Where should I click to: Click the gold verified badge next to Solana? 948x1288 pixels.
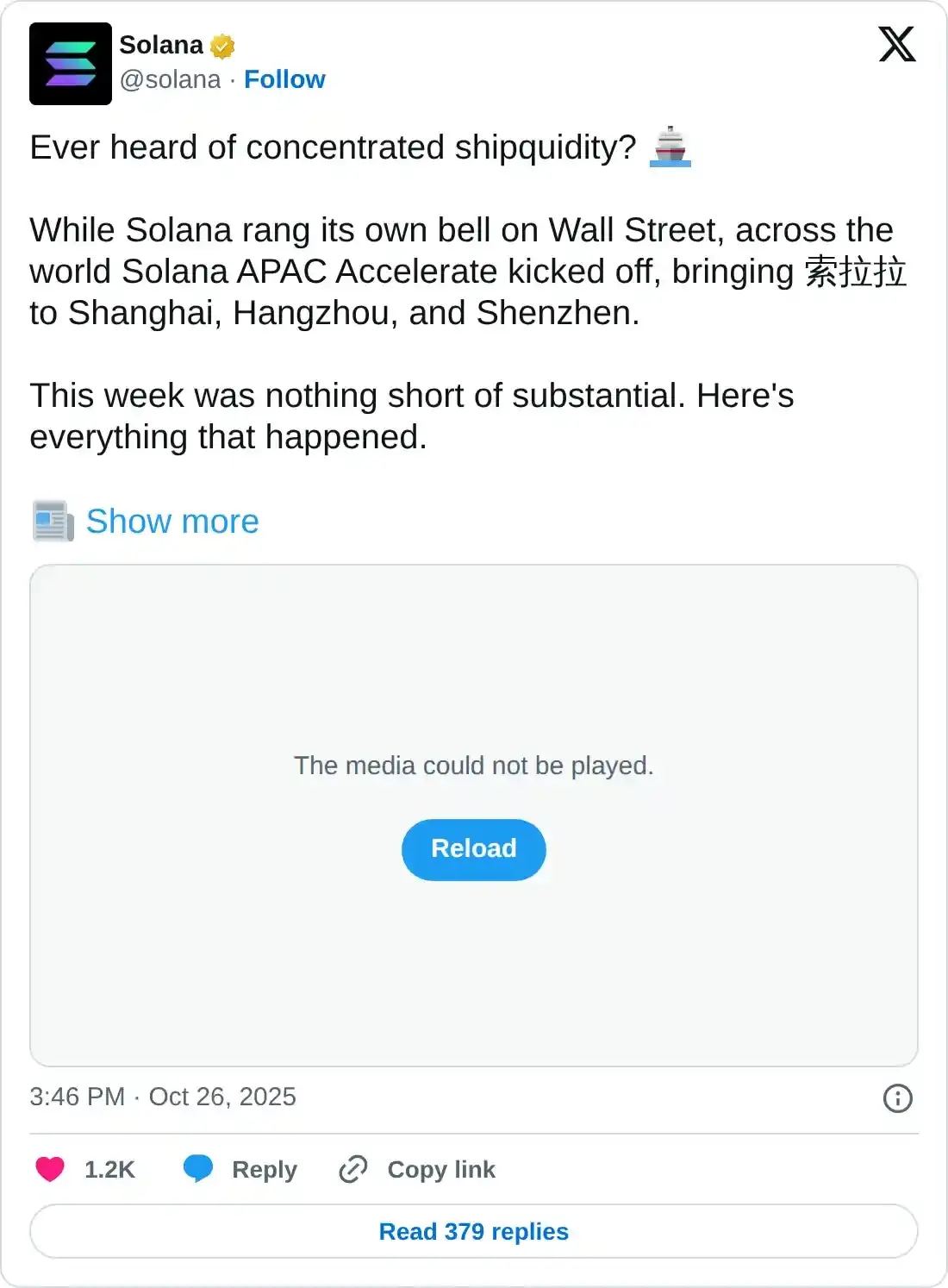click(221, 45)
